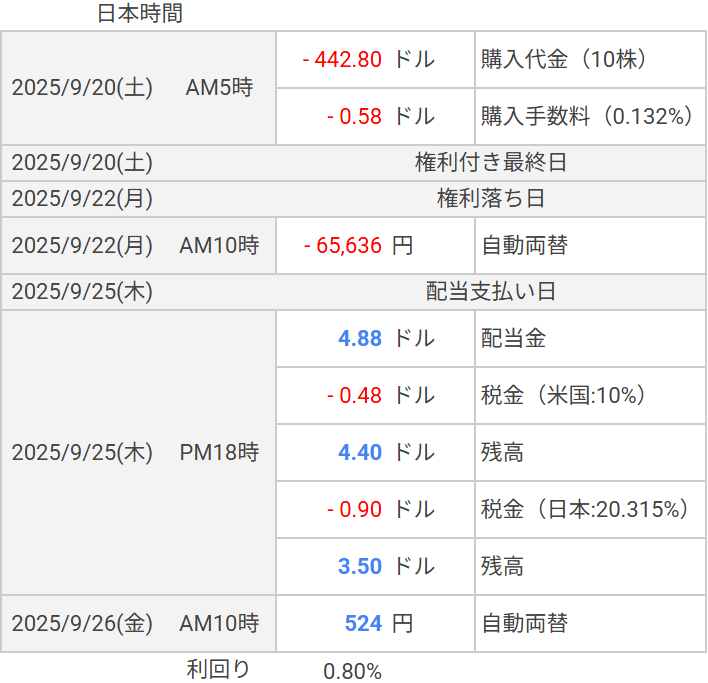Select the 2025/9/22(月) AM10時 date cell
Image resolution: width=708 pixels, height=683 pixels.
coord(137,245)
